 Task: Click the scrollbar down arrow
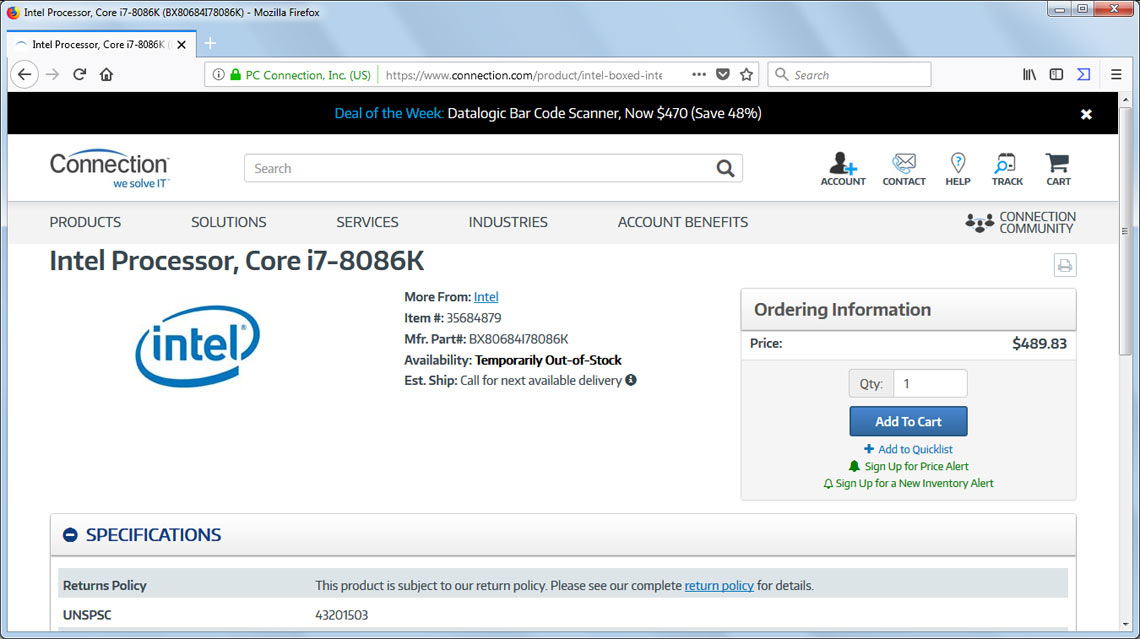[1125, 624]
